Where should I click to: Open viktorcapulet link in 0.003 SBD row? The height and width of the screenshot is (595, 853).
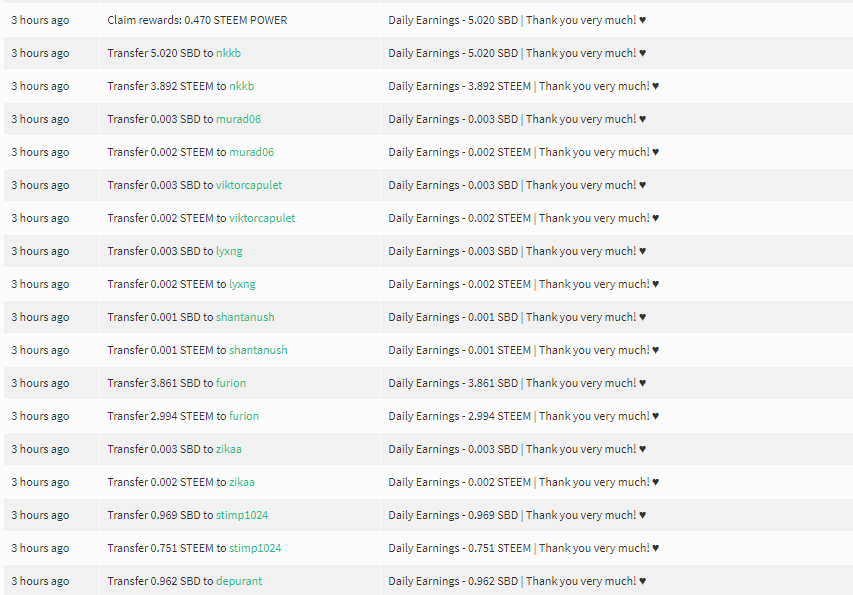tap(249, 185)
